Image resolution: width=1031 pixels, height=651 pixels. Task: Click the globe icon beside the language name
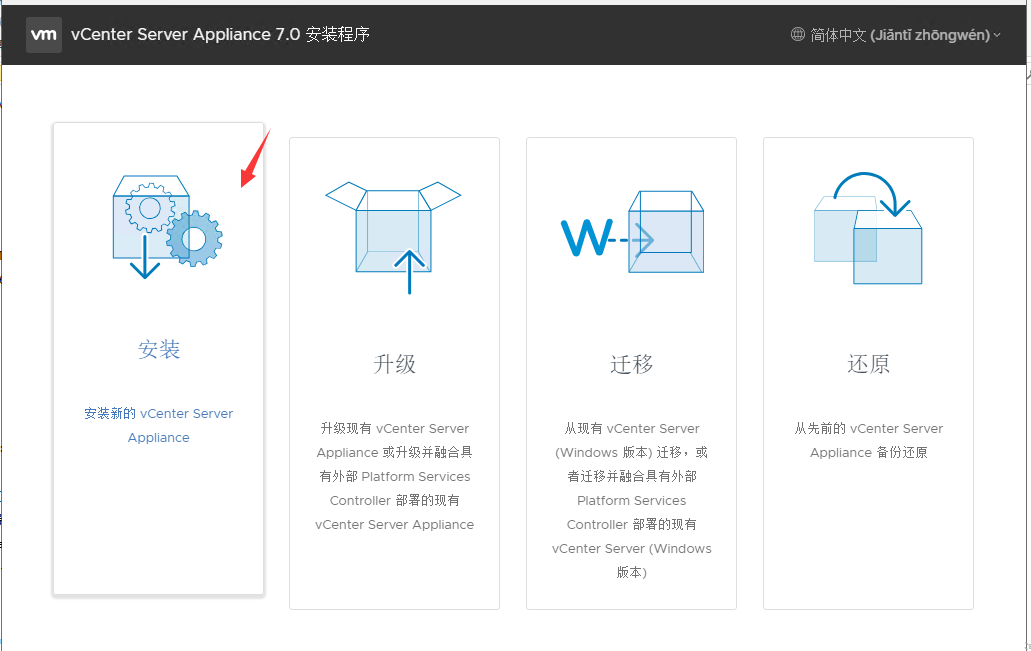tap(797, 34)
